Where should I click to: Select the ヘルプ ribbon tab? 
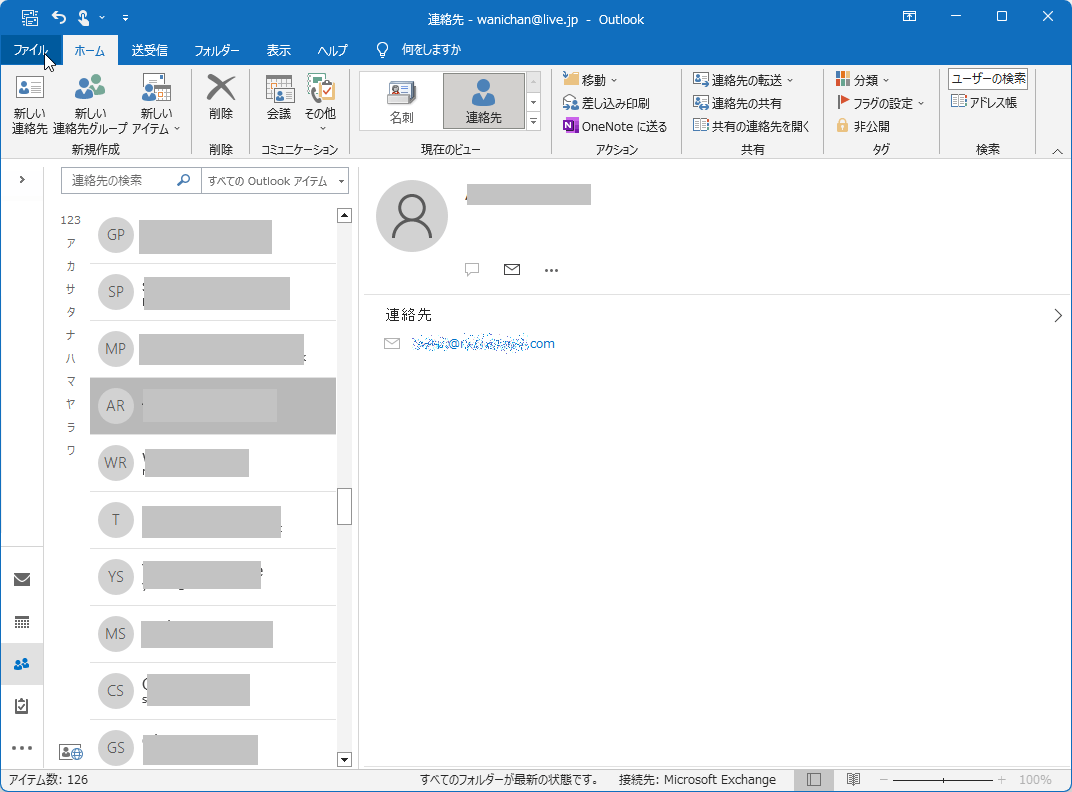point(332,50)
